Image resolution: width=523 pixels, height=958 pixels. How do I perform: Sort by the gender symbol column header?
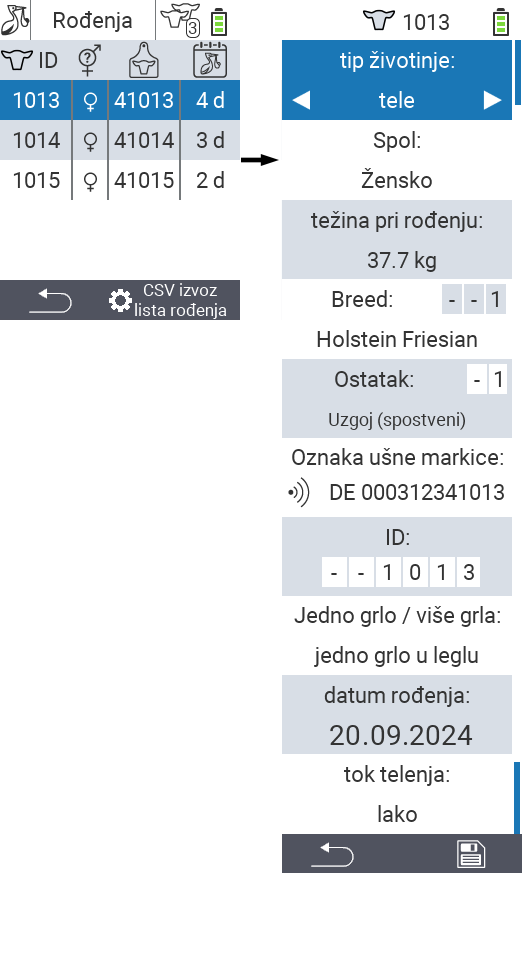(90, 60)
